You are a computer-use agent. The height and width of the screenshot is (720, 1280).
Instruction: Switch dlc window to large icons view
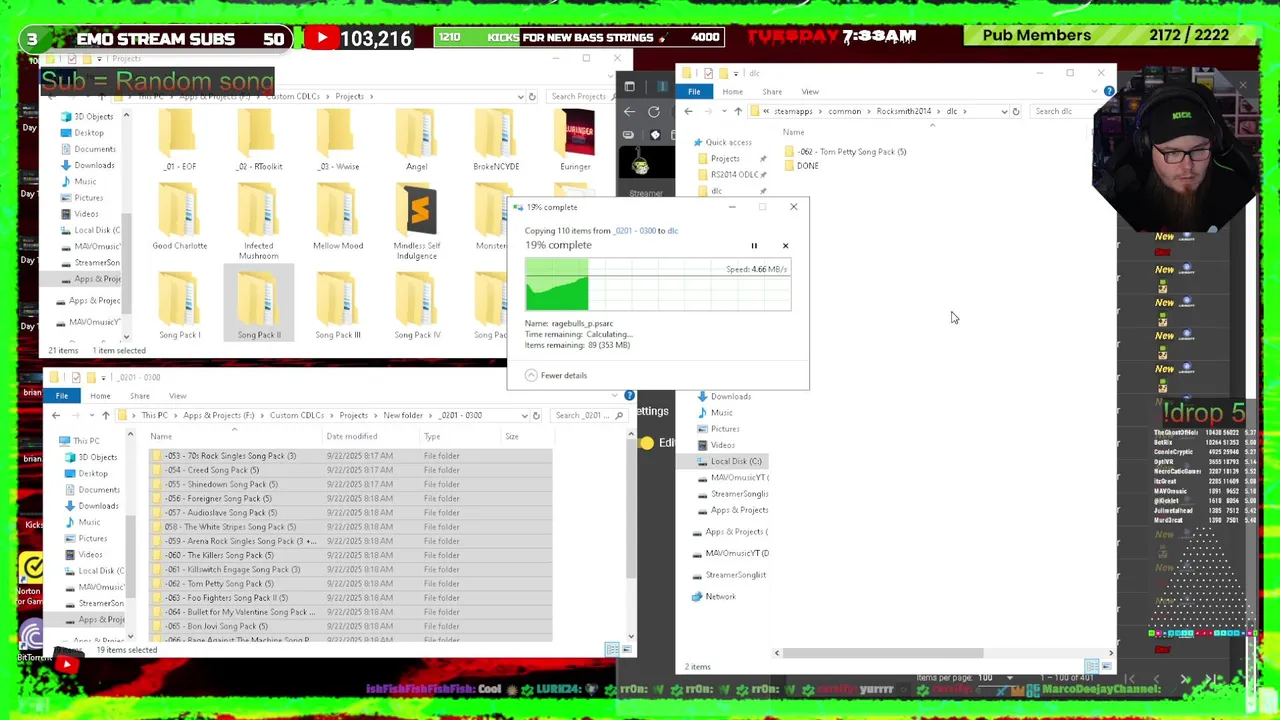coord(1106,666)
